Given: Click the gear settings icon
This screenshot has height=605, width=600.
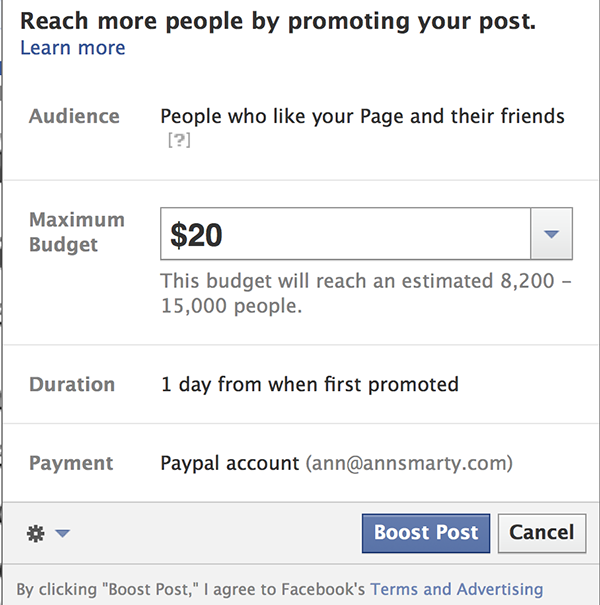Looking at the screenshot, I should [35, 534].
